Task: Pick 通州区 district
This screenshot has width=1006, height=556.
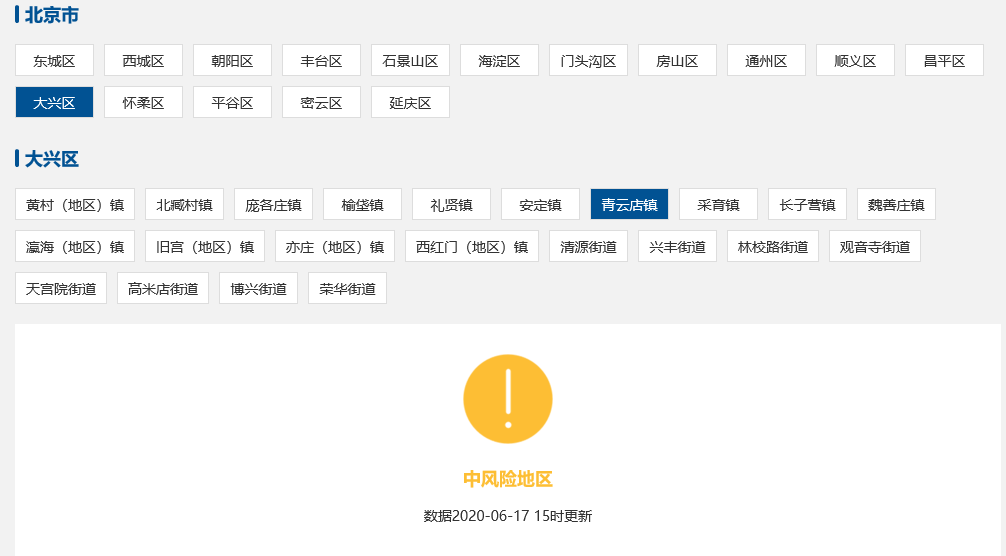Action: (767, 60)
